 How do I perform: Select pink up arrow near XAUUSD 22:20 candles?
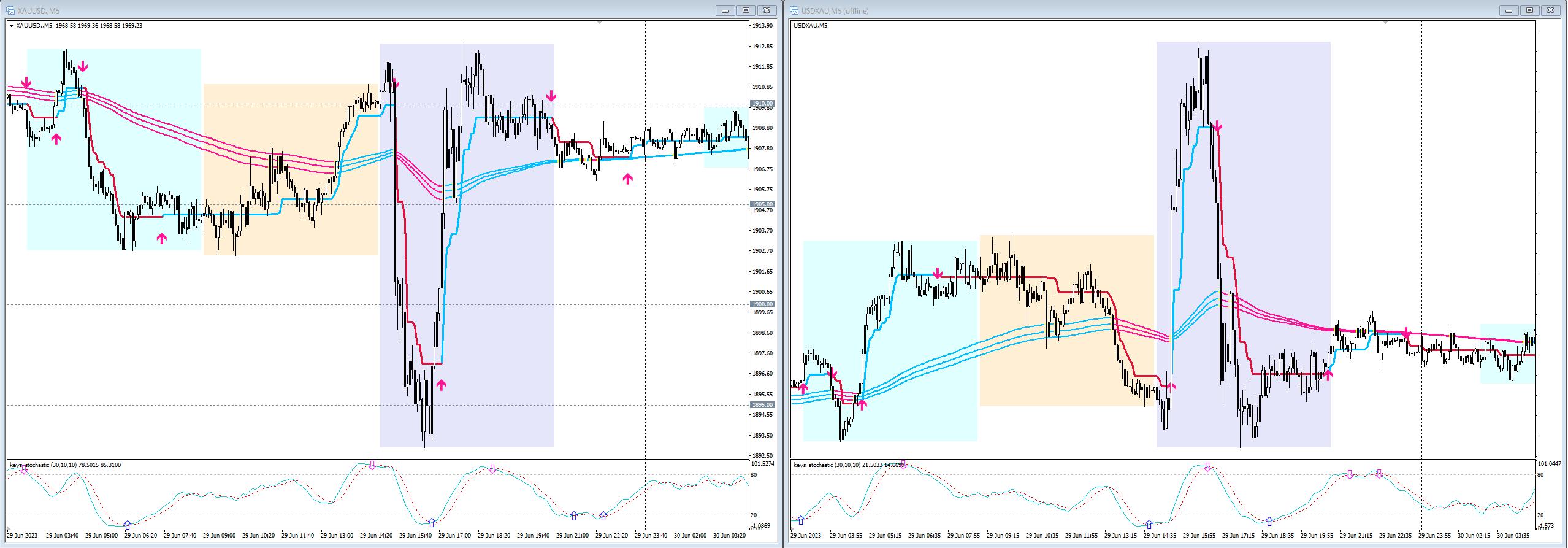click(x=627, y=179)
